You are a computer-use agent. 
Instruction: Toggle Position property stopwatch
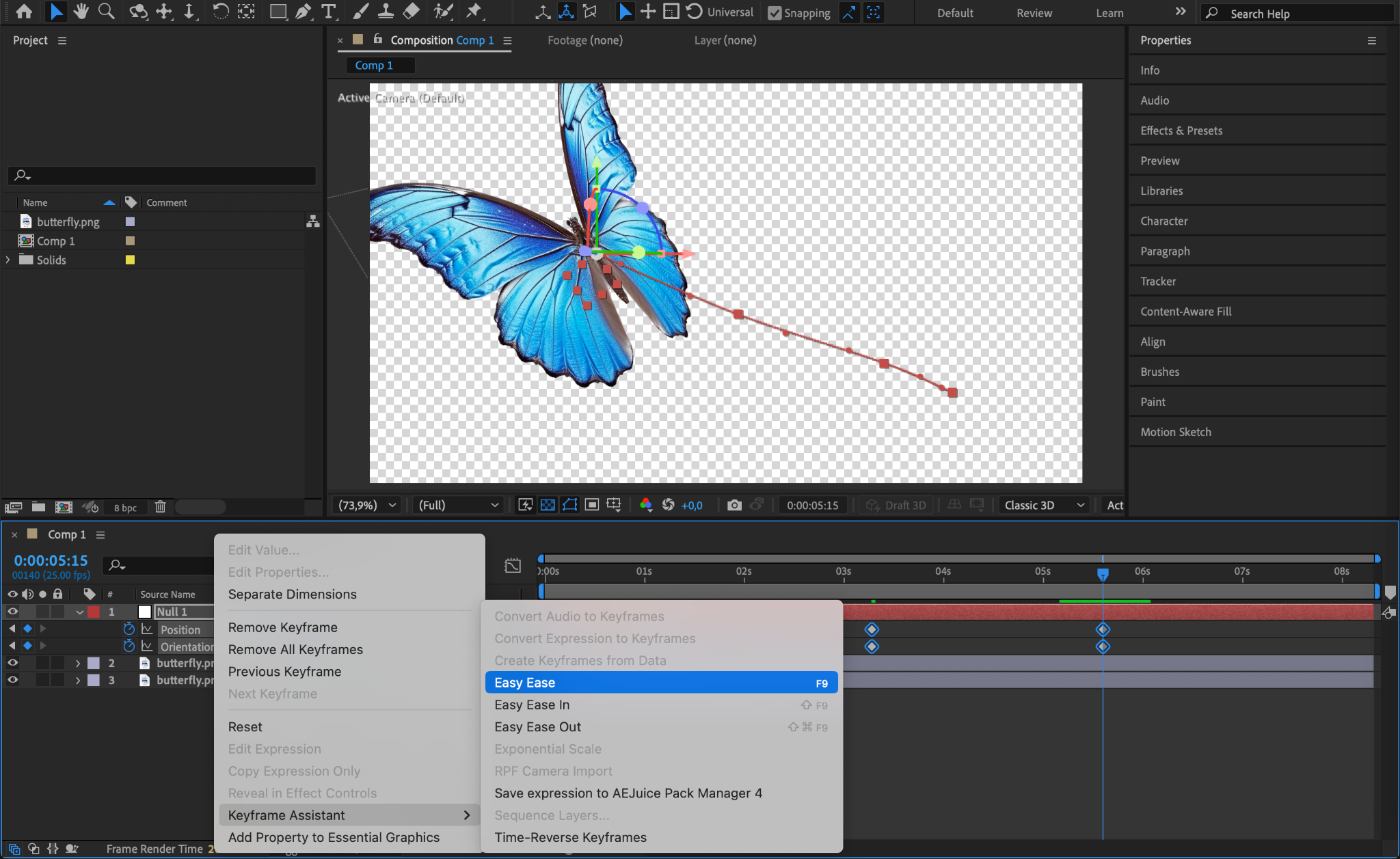coord(129,629)
